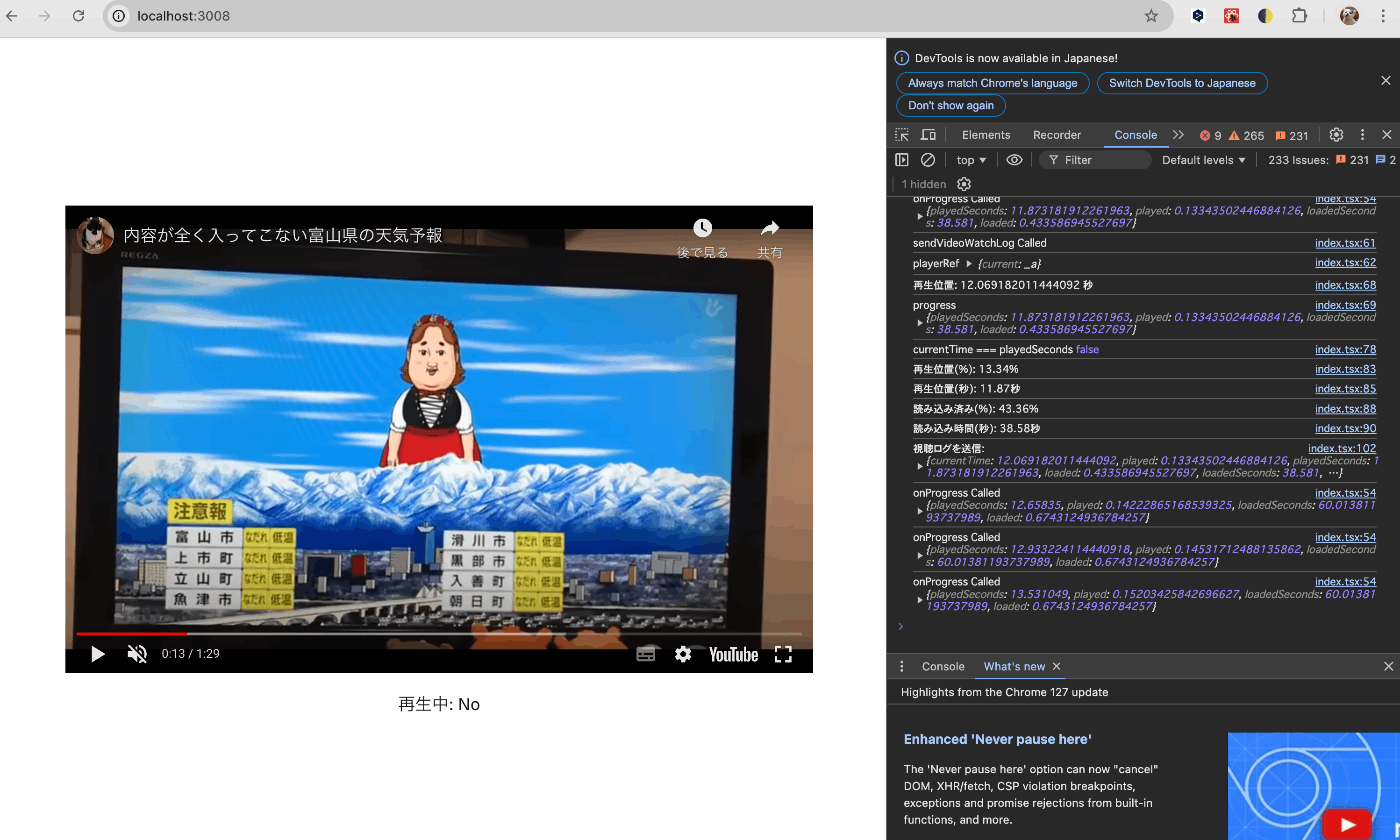Bookmark this page with the star icon

point(1151,16)
